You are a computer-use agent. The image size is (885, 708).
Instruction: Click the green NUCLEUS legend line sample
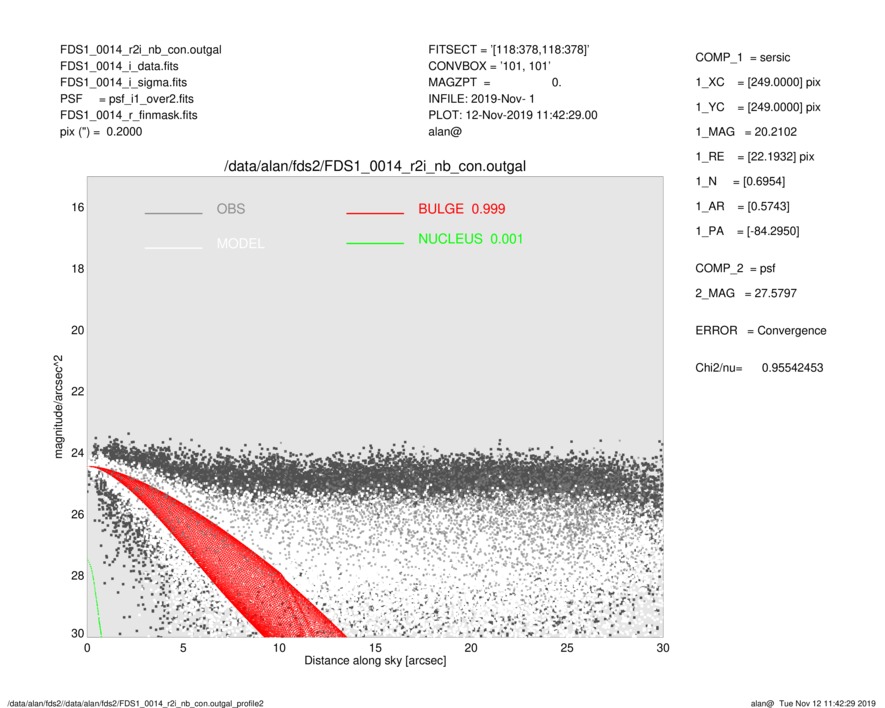coord(375,243)
